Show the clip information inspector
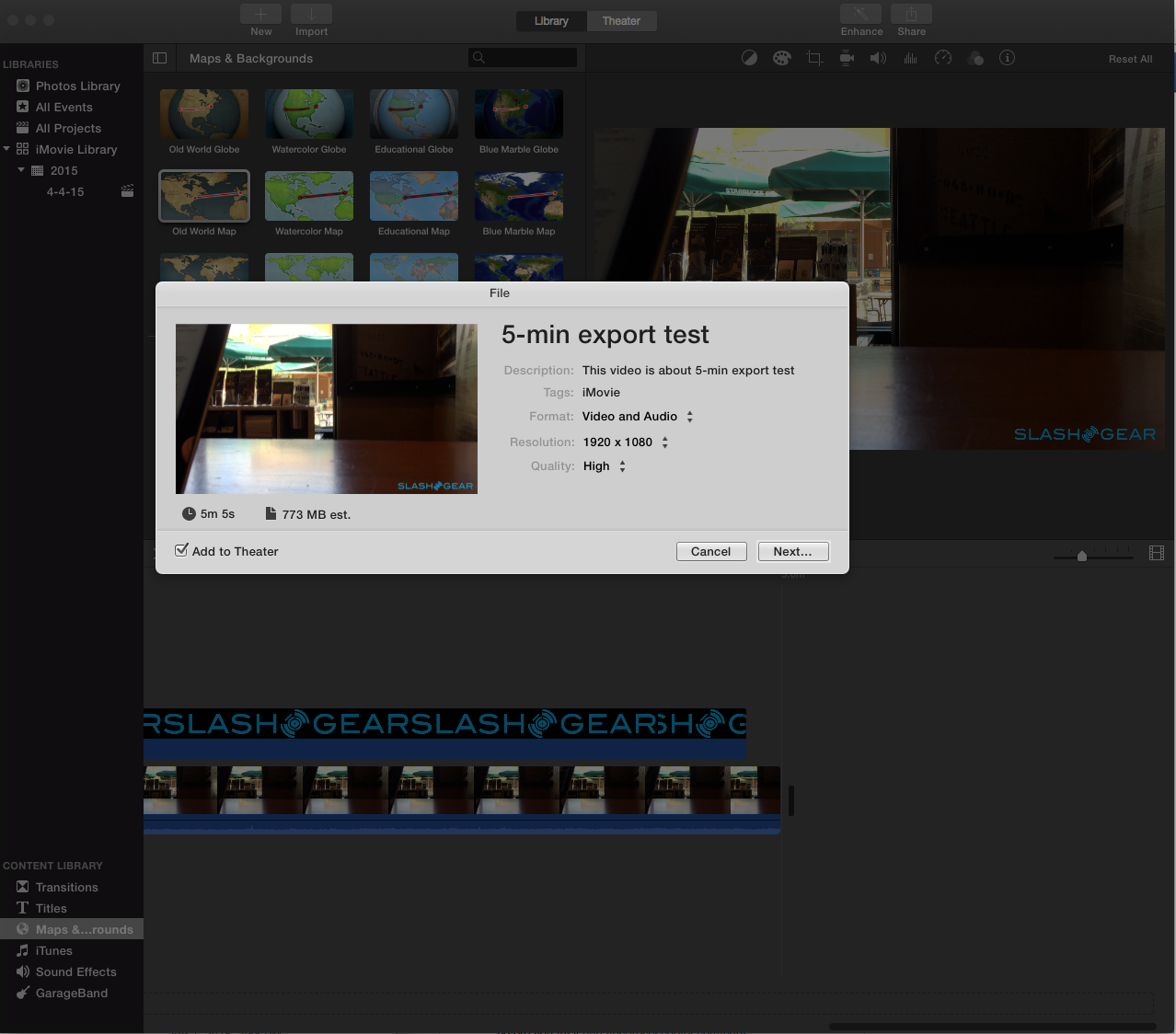 (1008, 58)
